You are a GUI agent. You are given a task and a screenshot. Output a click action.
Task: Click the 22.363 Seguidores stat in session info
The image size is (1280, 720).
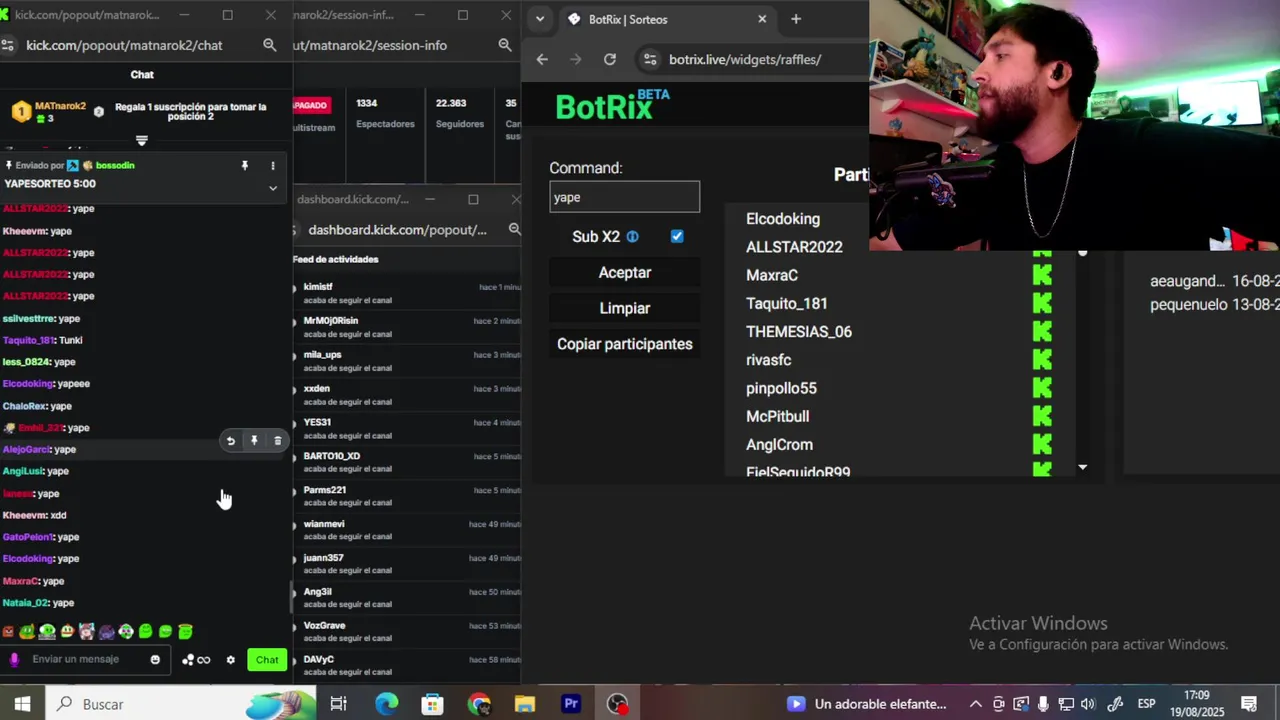pos(459,113)
